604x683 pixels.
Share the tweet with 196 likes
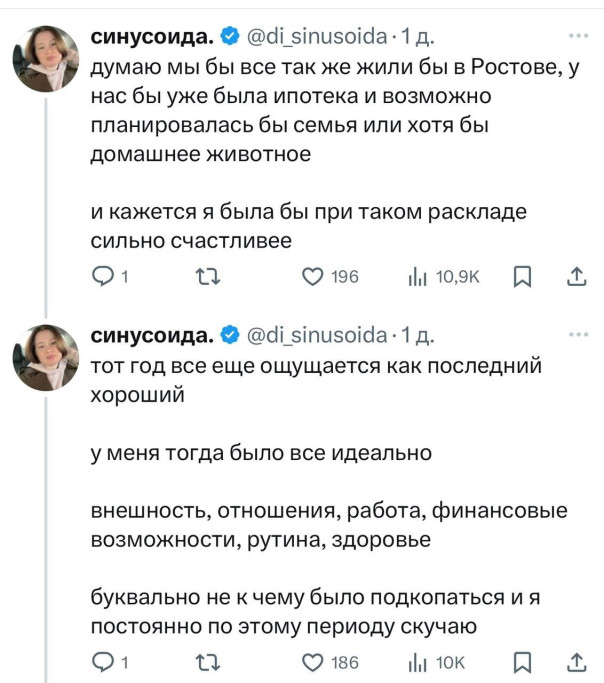[x=576, y=278]
